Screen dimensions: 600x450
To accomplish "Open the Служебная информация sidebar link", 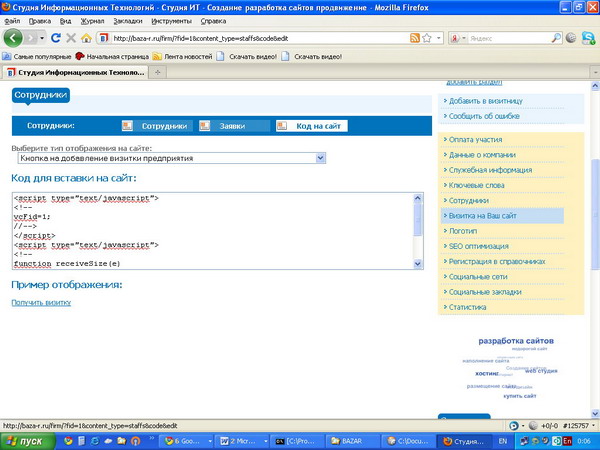I will pos(490,170).
